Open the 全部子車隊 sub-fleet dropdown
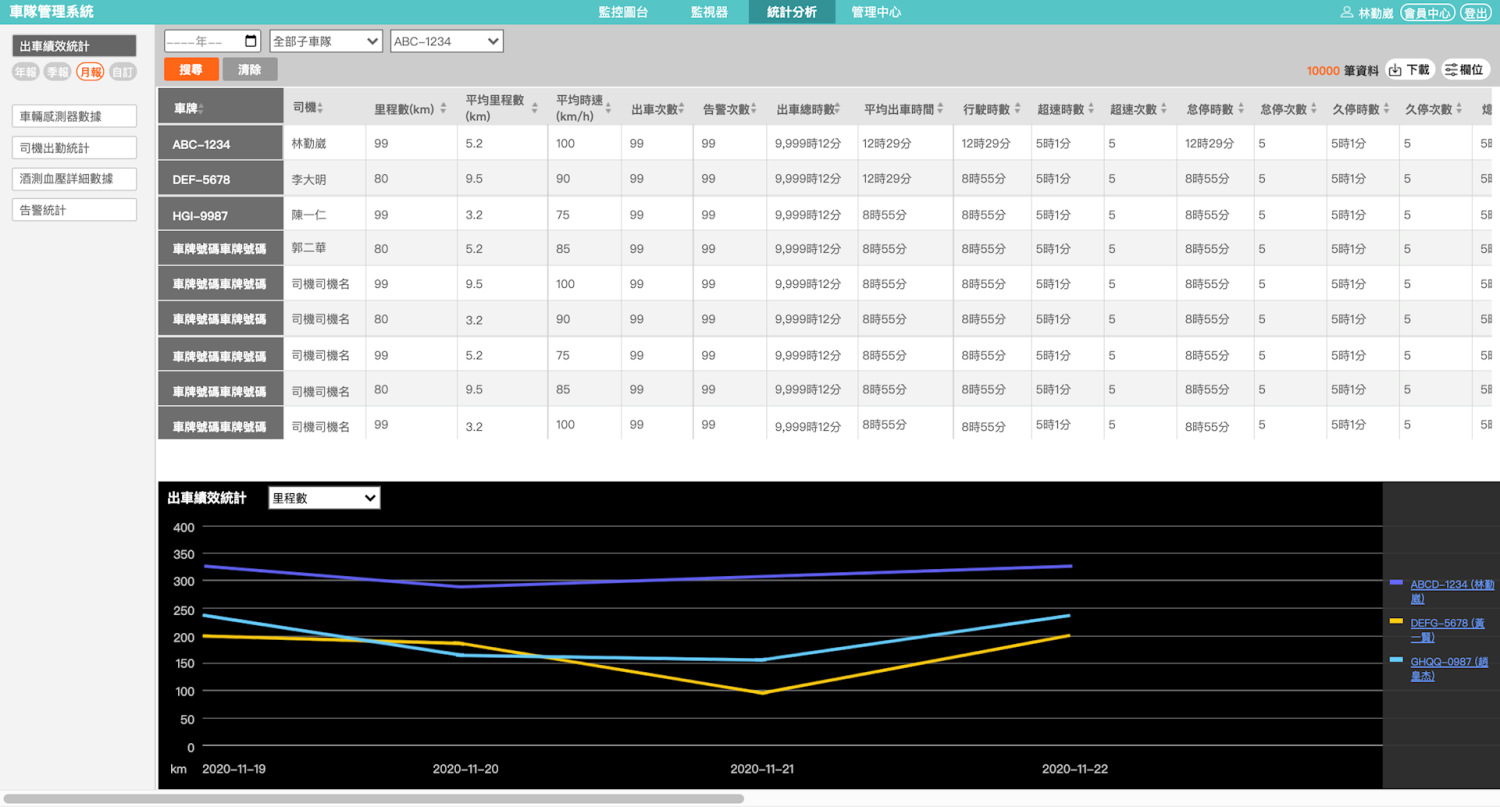The height and width of the screenshot is (807, 1500). [326, 41]
